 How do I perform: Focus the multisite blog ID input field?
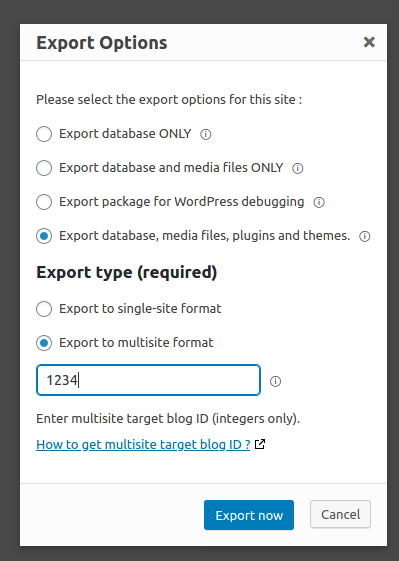[x=148, y=380]
